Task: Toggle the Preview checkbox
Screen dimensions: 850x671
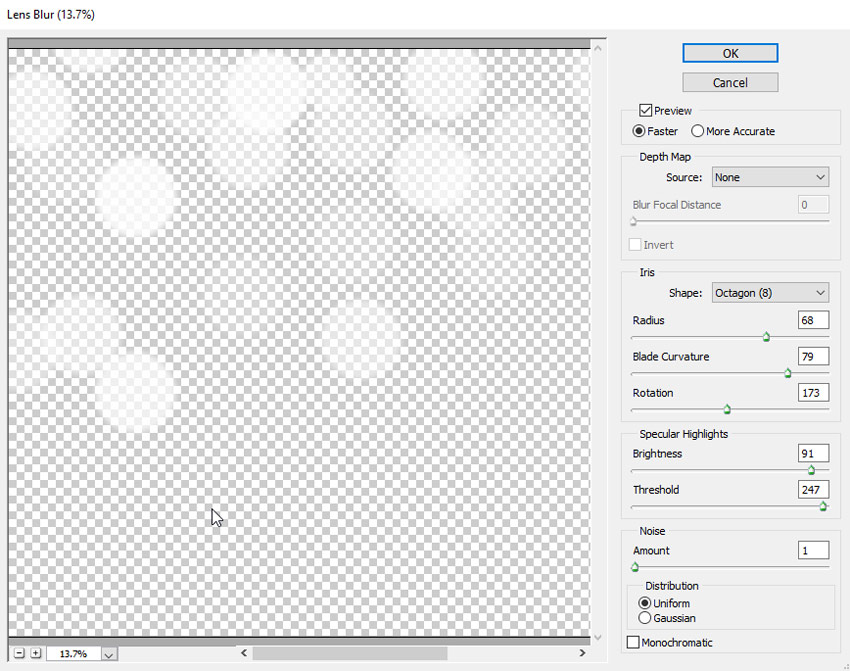Action: pyautogui.click(x=645, y=111)
